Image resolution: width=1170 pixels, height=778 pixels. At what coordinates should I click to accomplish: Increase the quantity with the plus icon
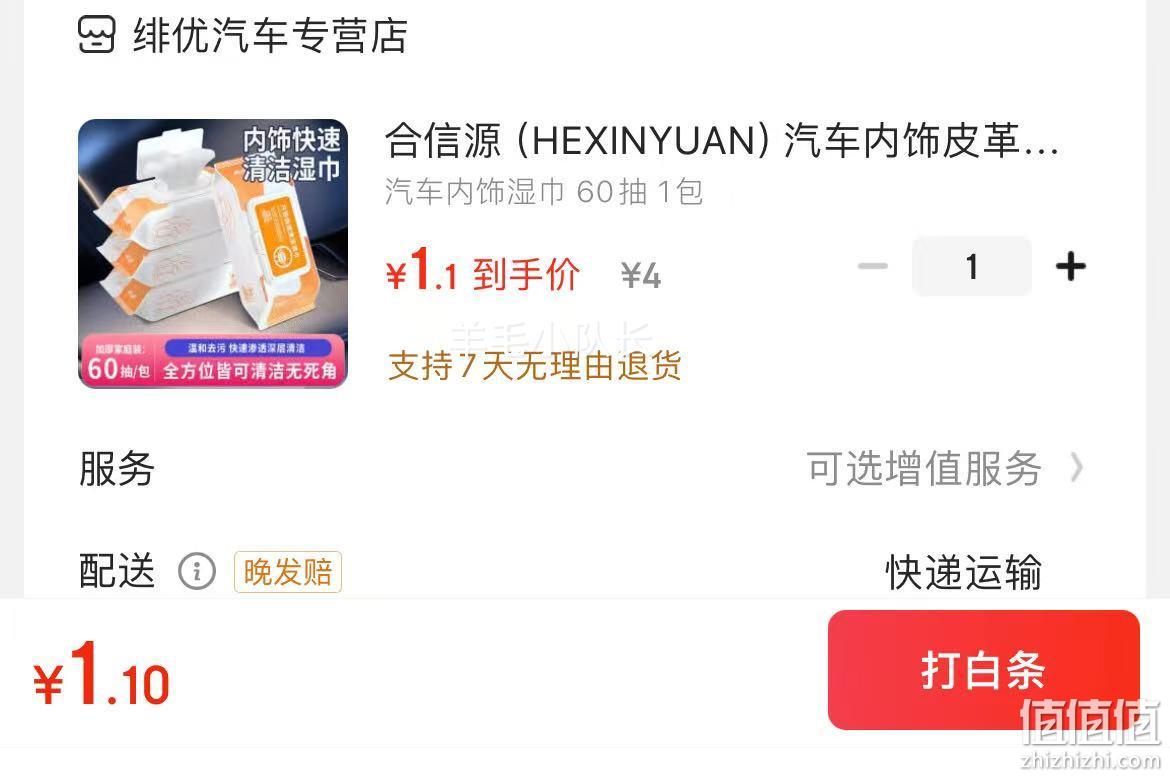tap(1071, 266)
